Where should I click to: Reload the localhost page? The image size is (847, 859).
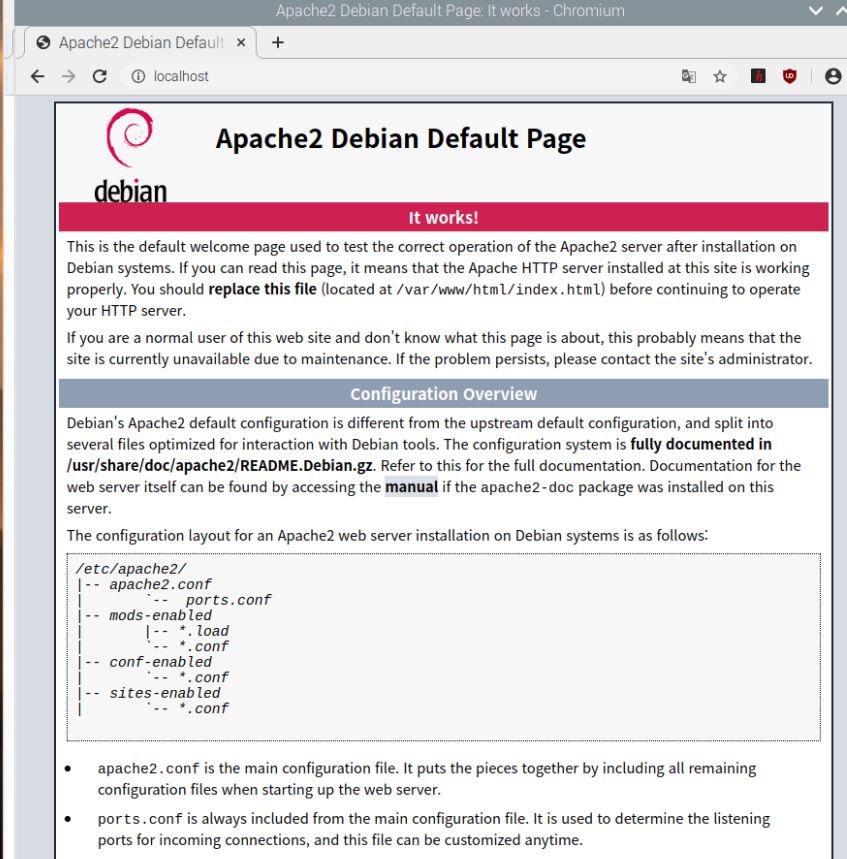tap(100, 76)
